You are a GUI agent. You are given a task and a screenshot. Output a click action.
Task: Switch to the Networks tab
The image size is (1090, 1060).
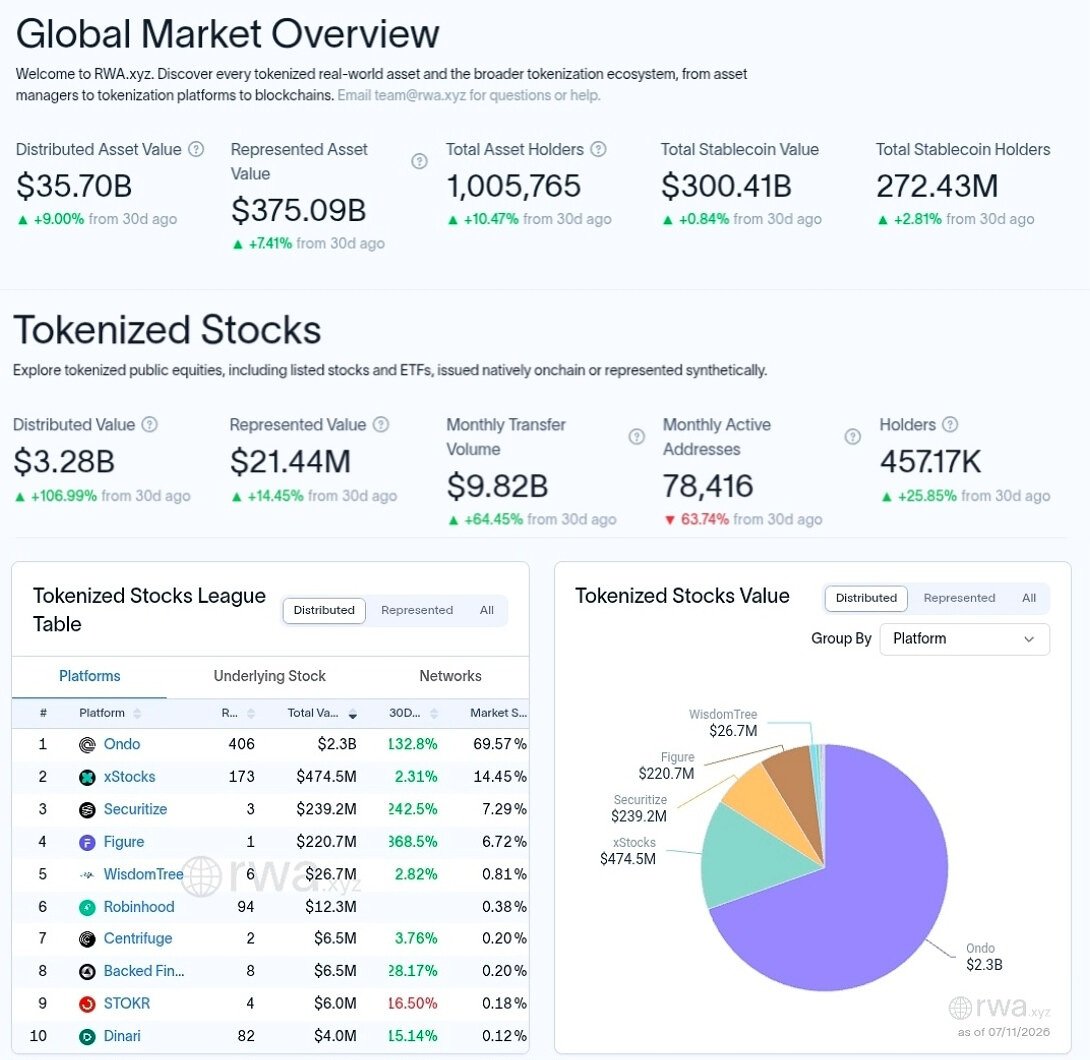point(450,676)
